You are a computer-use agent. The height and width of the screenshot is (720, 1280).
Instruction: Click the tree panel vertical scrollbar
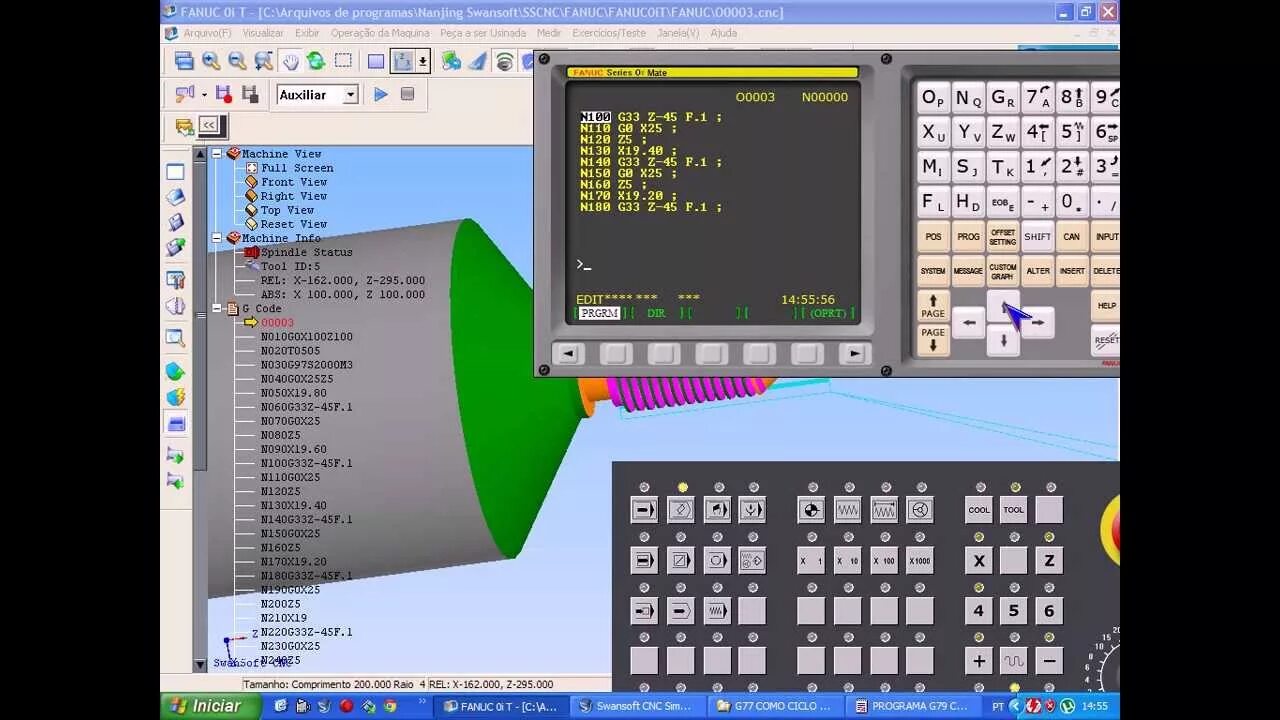pyautogui.click(x=200, y=410)
